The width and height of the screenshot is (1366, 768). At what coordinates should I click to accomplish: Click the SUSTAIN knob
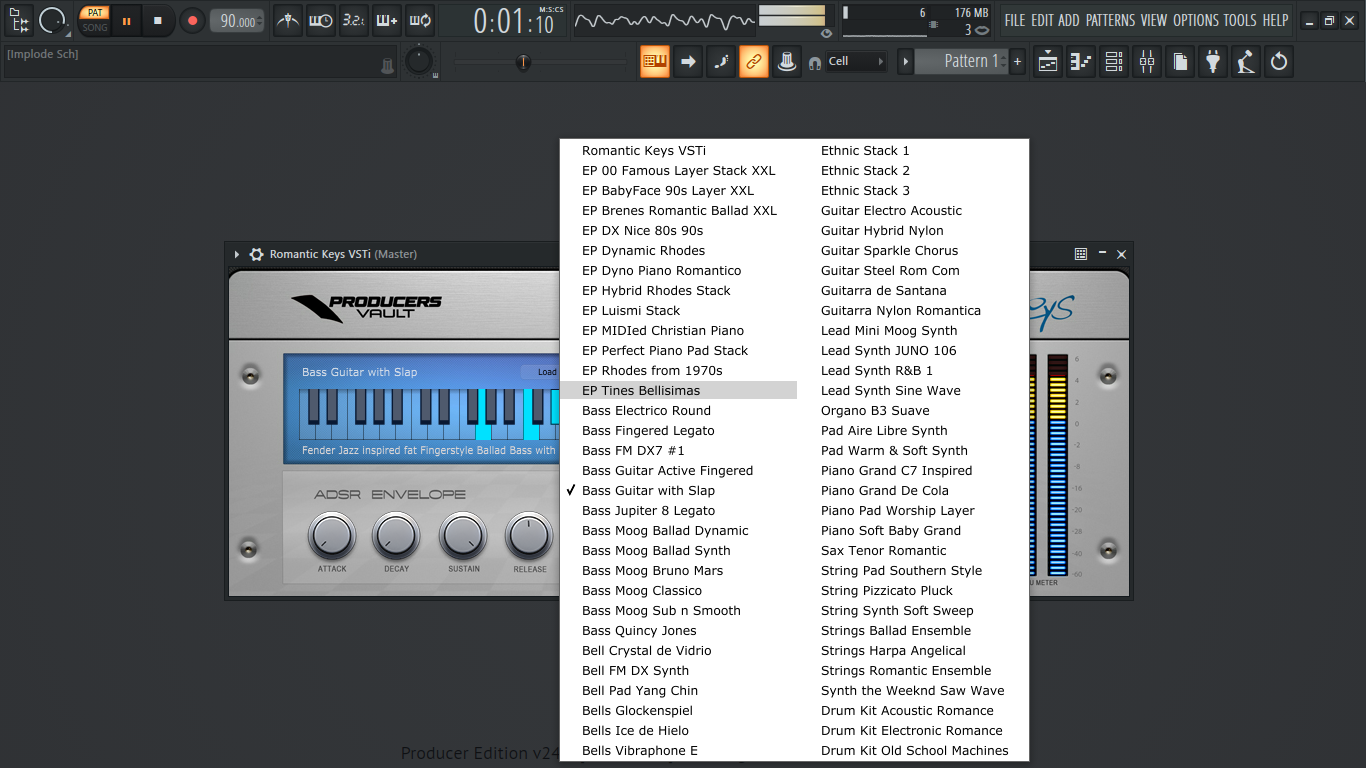(463, 537)
